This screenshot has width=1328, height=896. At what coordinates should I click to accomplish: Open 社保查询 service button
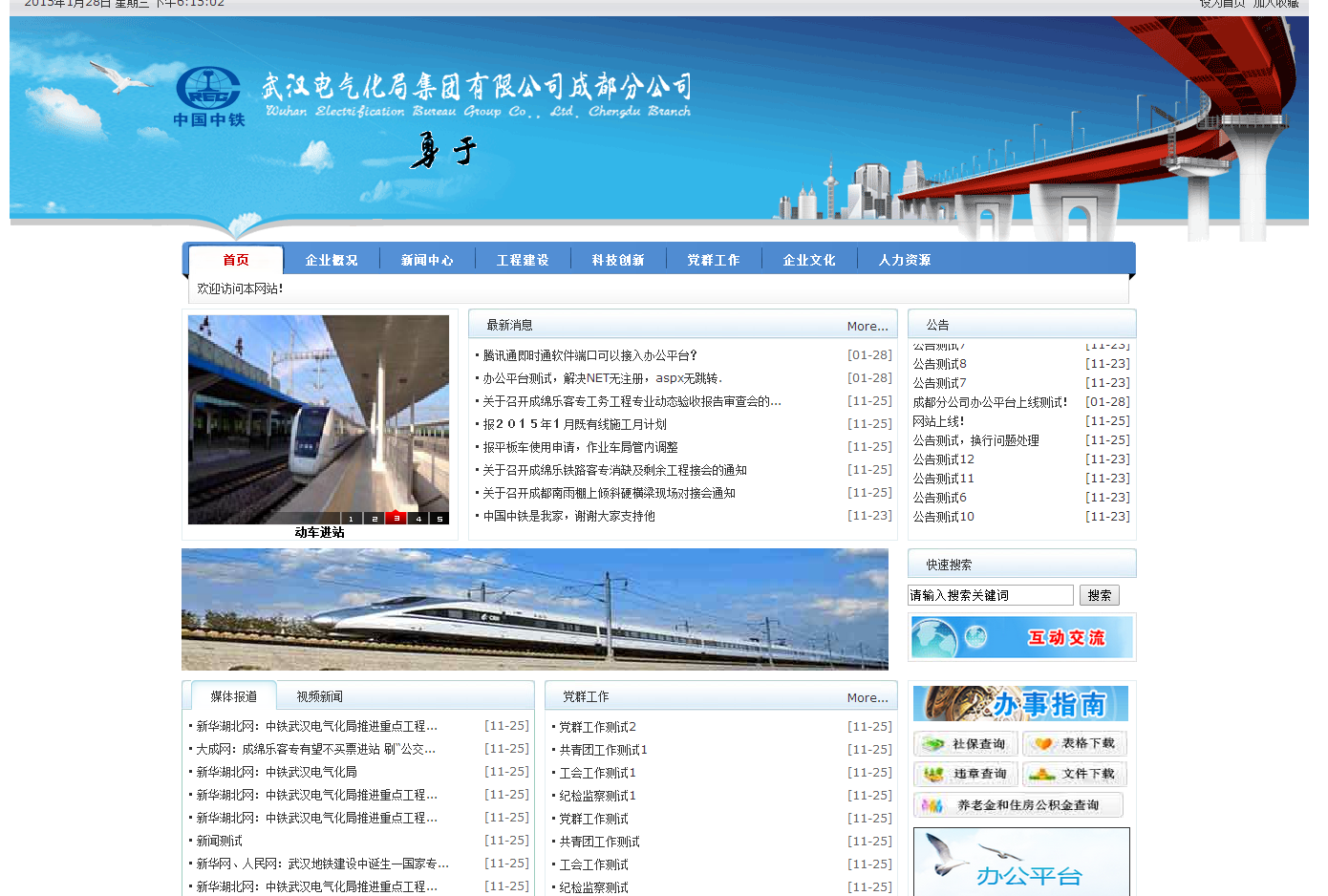coord(966,743)
